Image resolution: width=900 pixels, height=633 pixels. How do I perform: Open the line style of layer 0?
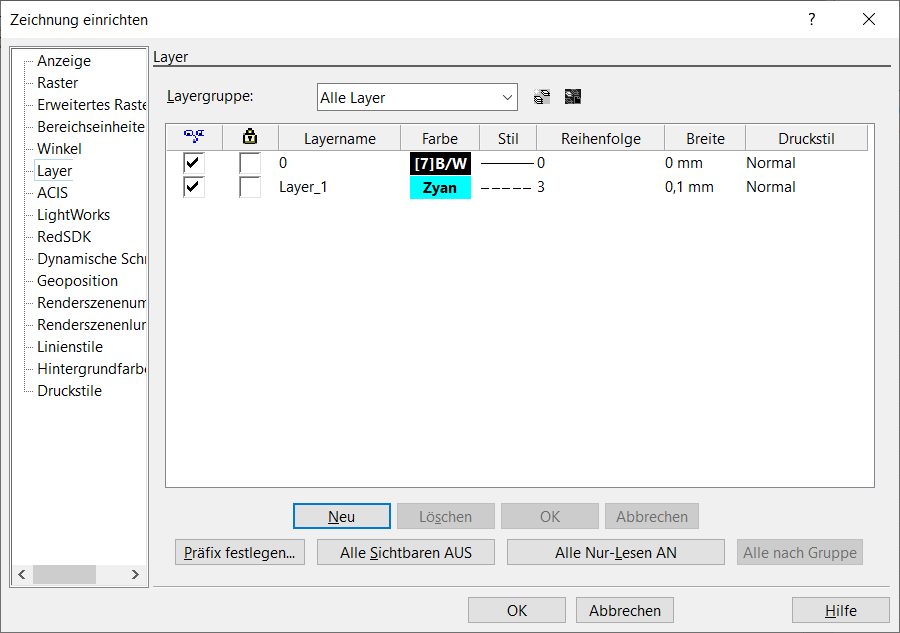(507, 164)
